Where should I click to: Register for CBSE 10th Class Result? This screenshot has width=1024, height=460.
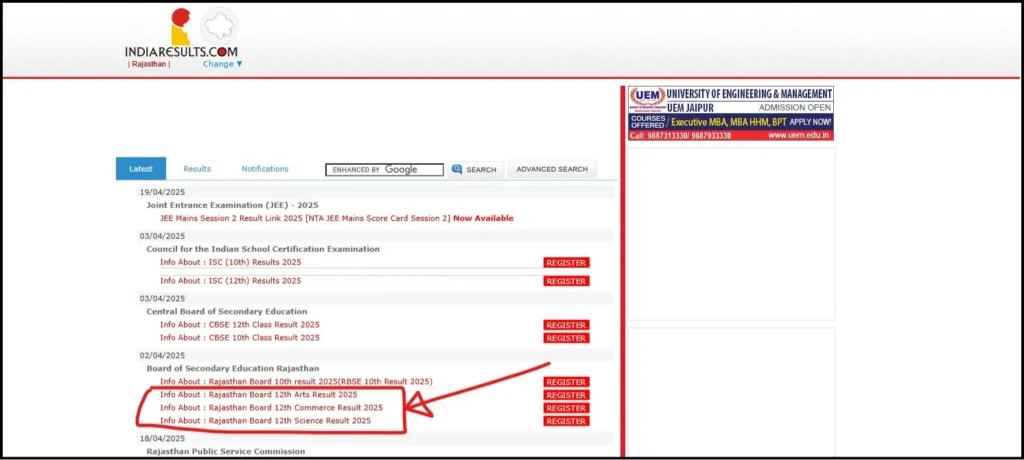click(x=566, y=338)
